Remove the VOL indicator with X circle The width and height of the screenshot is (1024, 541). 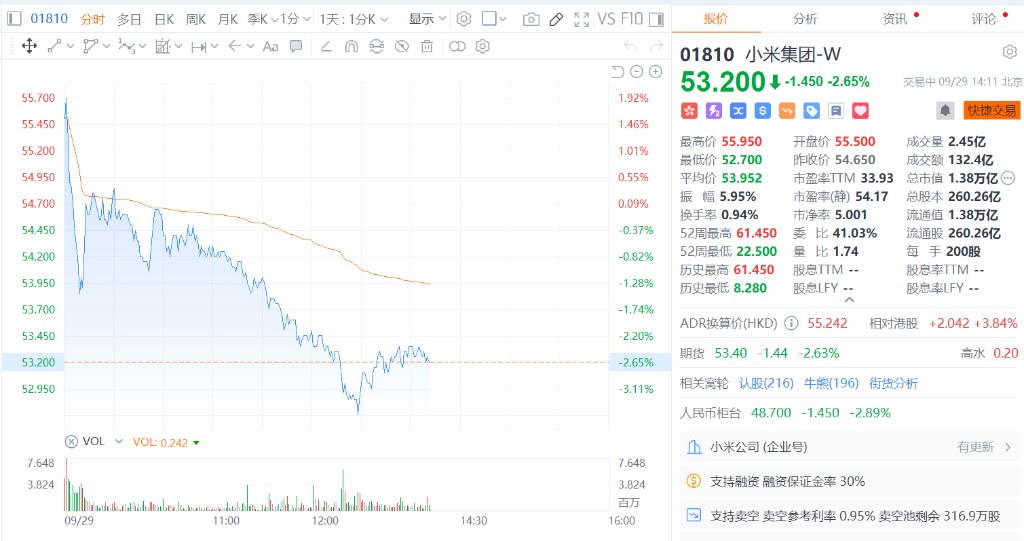pyautogui.click(x=71, y=442)
